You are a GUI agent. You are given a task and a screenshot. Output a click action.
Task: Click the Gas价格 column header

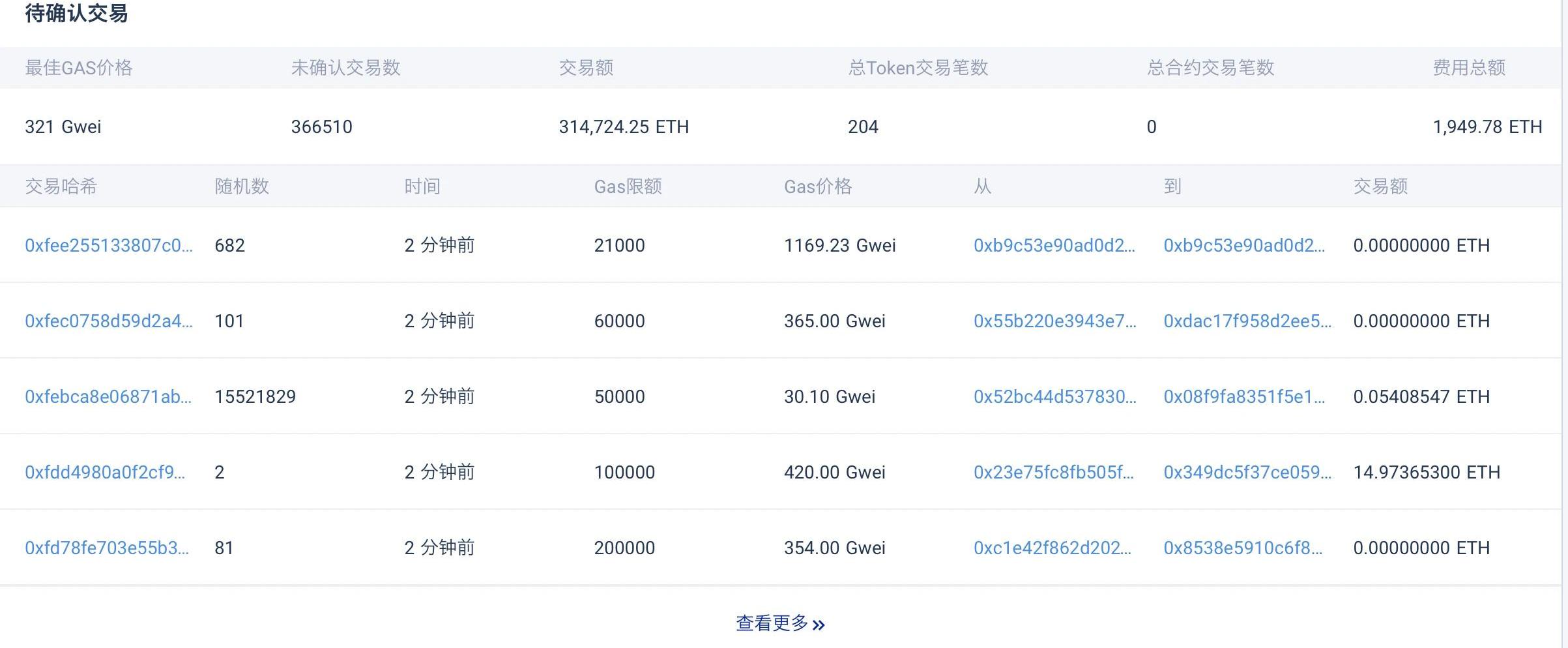pyautogui.click(x=817, y=186)
